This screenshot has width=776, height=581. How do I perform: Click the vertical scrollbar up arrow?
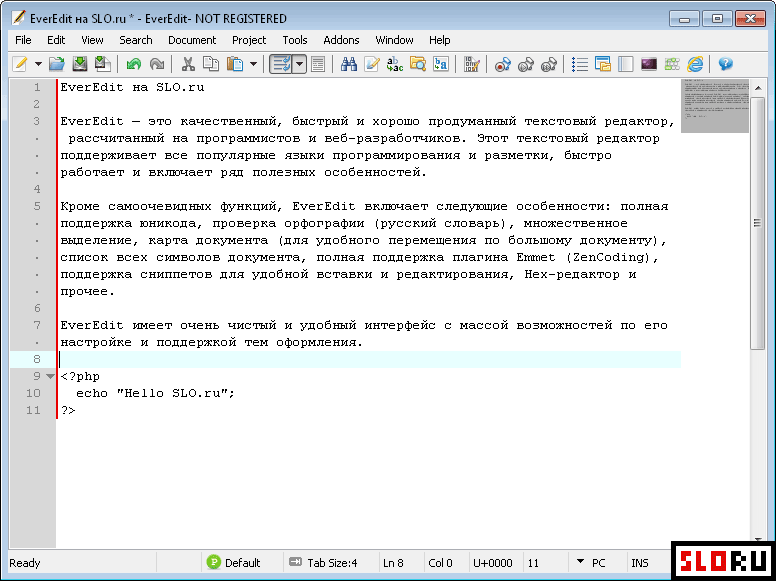coord(758,88)
